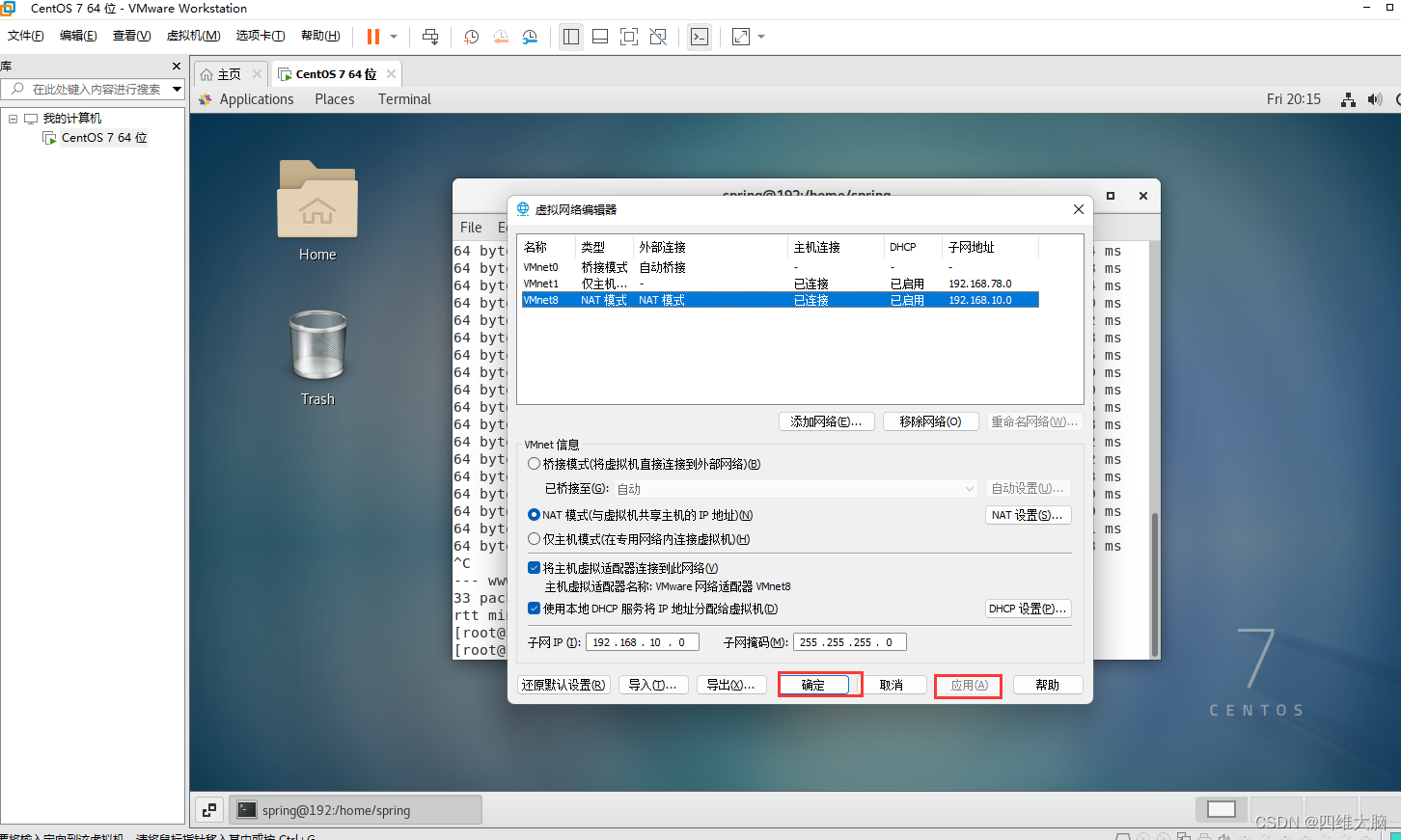Click the 取消 button
This screenshot has width=1401, height=840.
click(x=892, y=685)
